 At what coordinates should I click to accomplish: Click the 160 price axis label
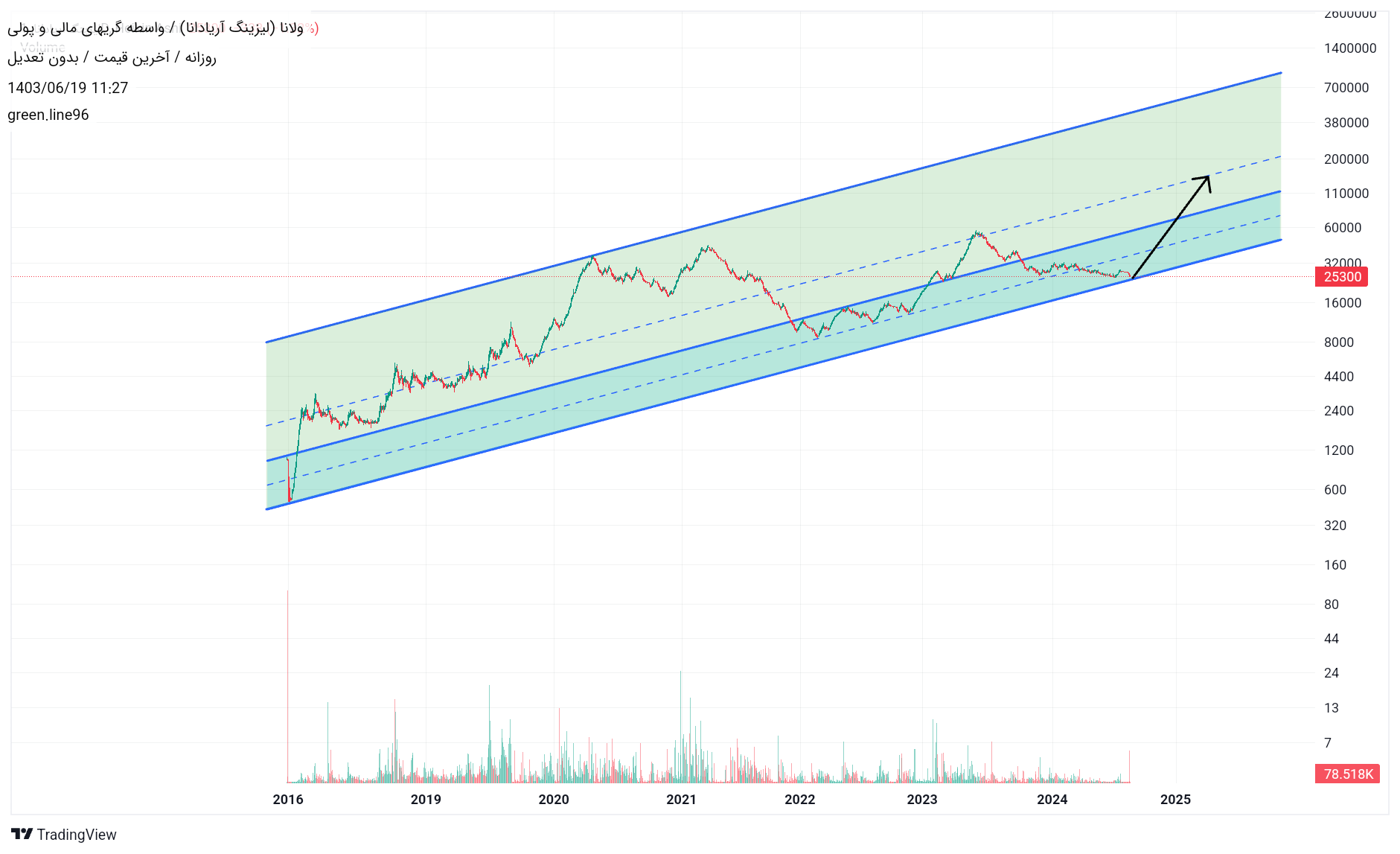pos(1335,565)
